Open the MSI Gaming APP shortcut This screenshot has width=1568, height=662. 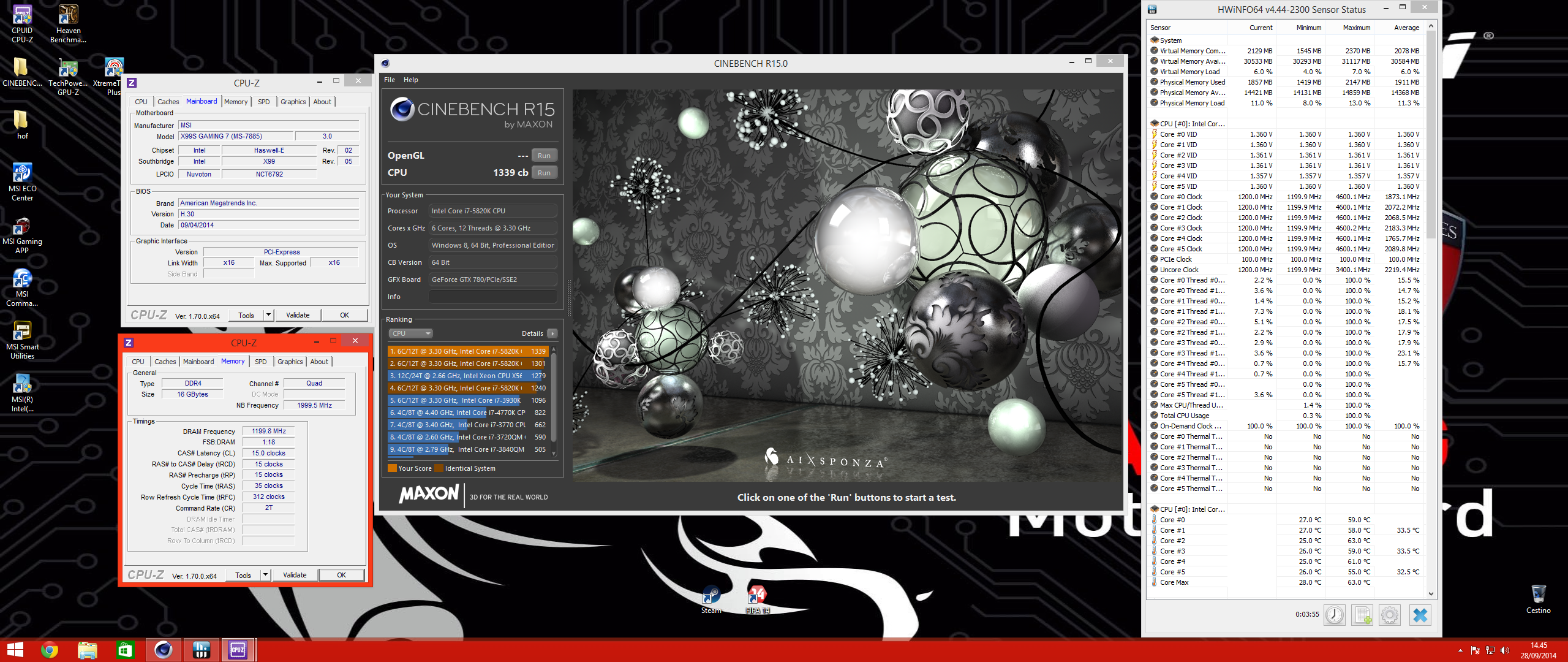pos(22,235)
